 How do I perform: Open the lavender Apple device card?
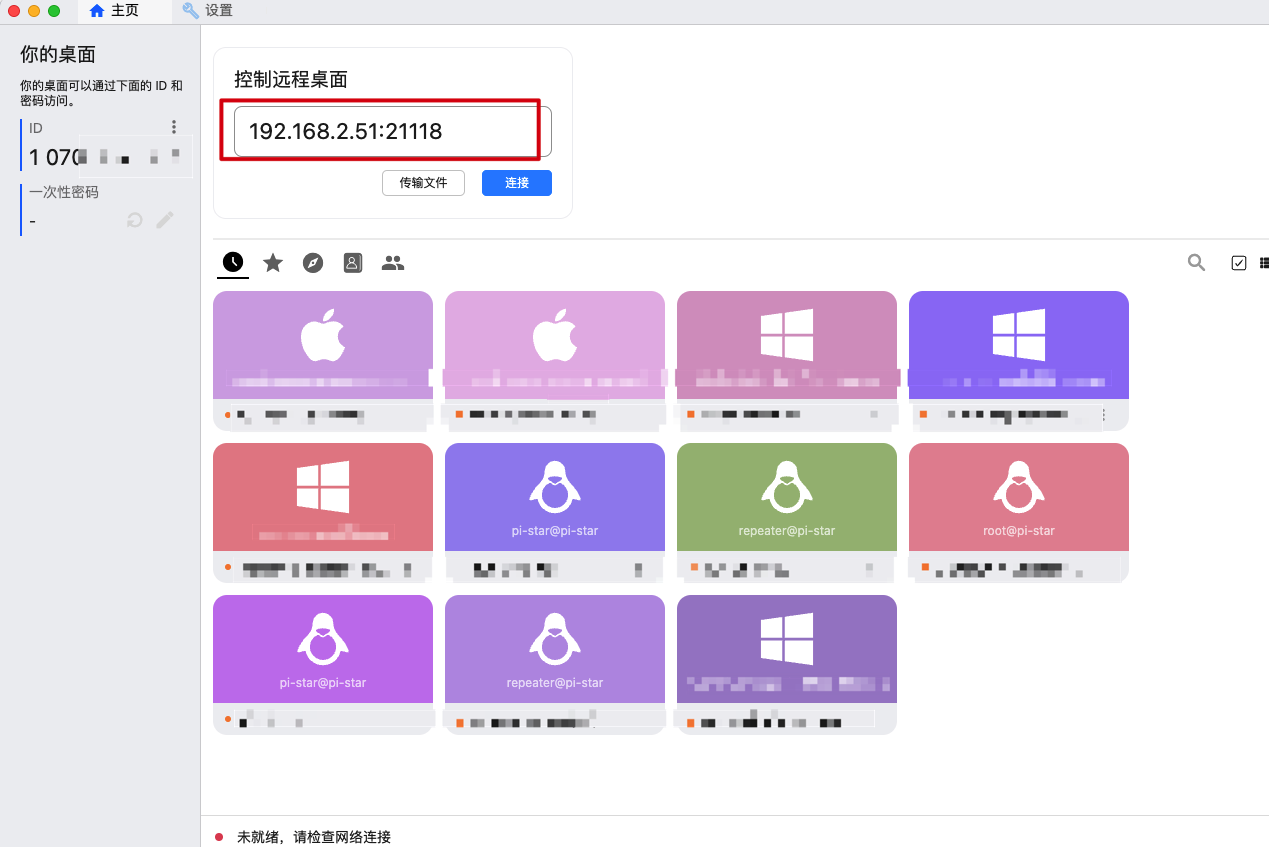coord(323,361)
